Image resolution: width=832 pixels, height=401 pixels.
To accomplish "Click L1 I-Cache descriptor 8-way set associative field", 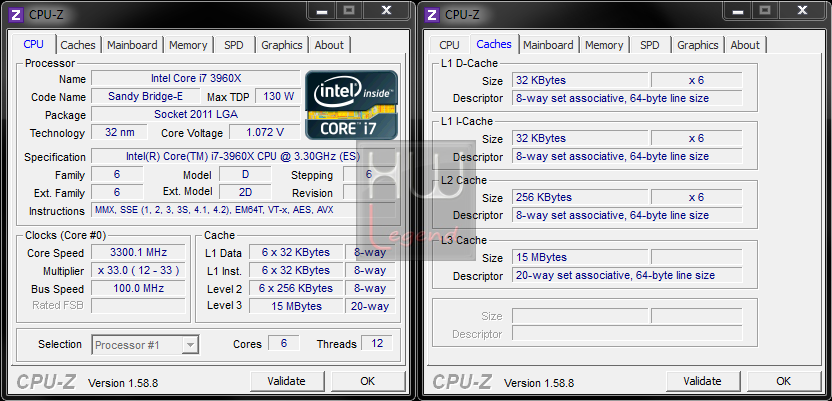I will tap(627, 156).
